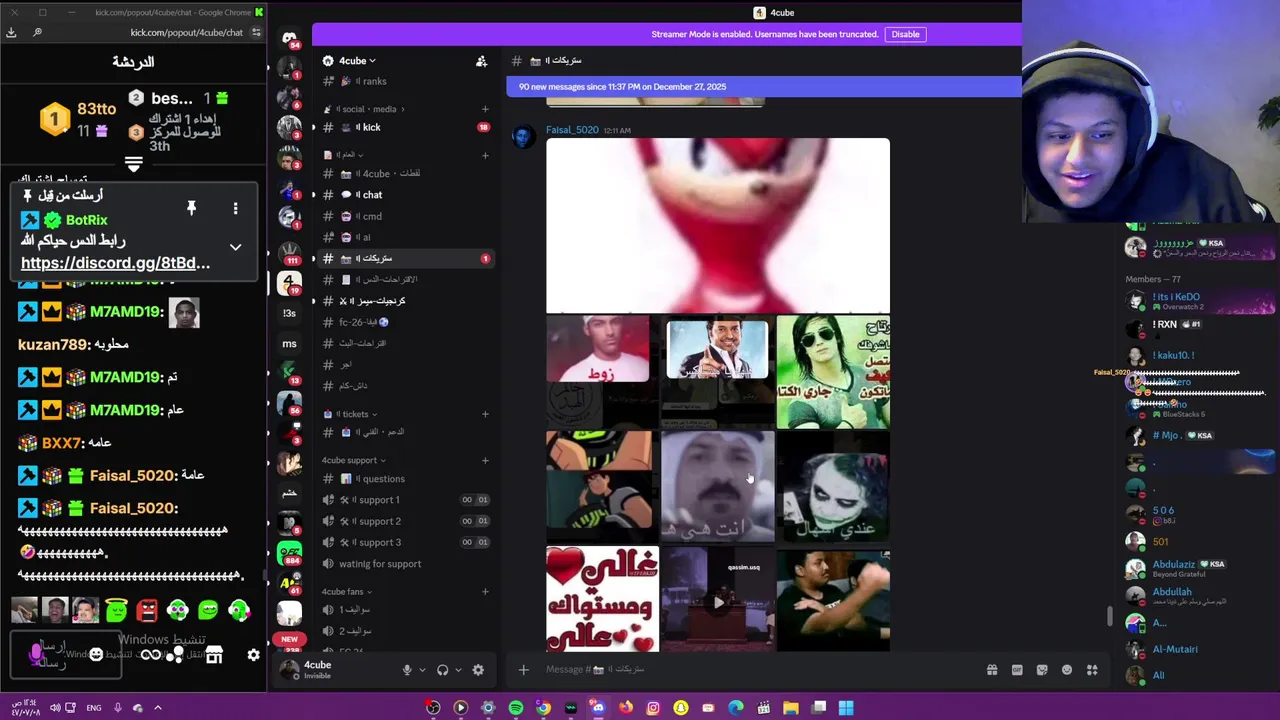Open the red heart sticker thumbnail
The height and width of the screenshot is (720, 1280).
(602, 600)
